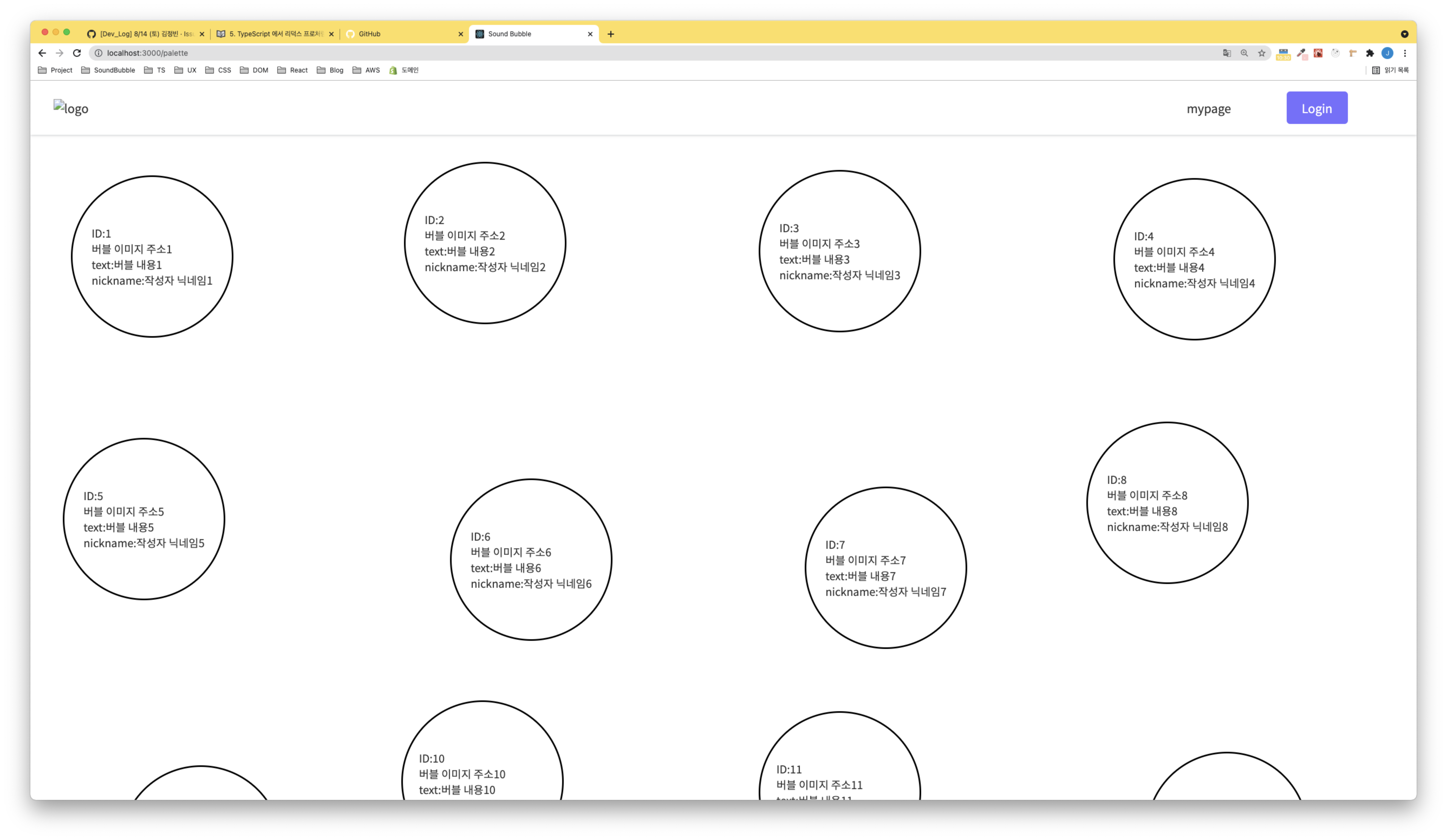Open the CSS bookmarks folder
The height and width of the screenshot is (840, 1447).
click(x=218, y=70)
